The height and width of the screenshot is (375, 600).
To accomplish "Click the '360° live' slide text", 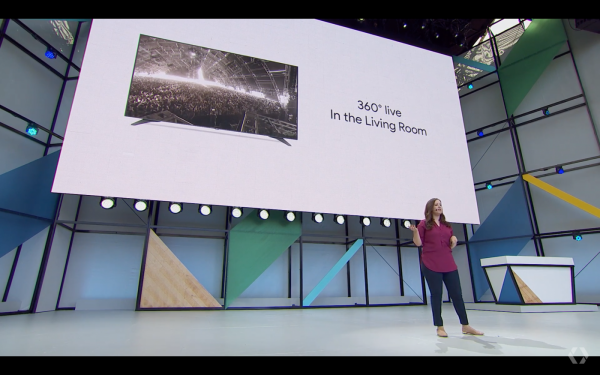I will tap(379, 109).
